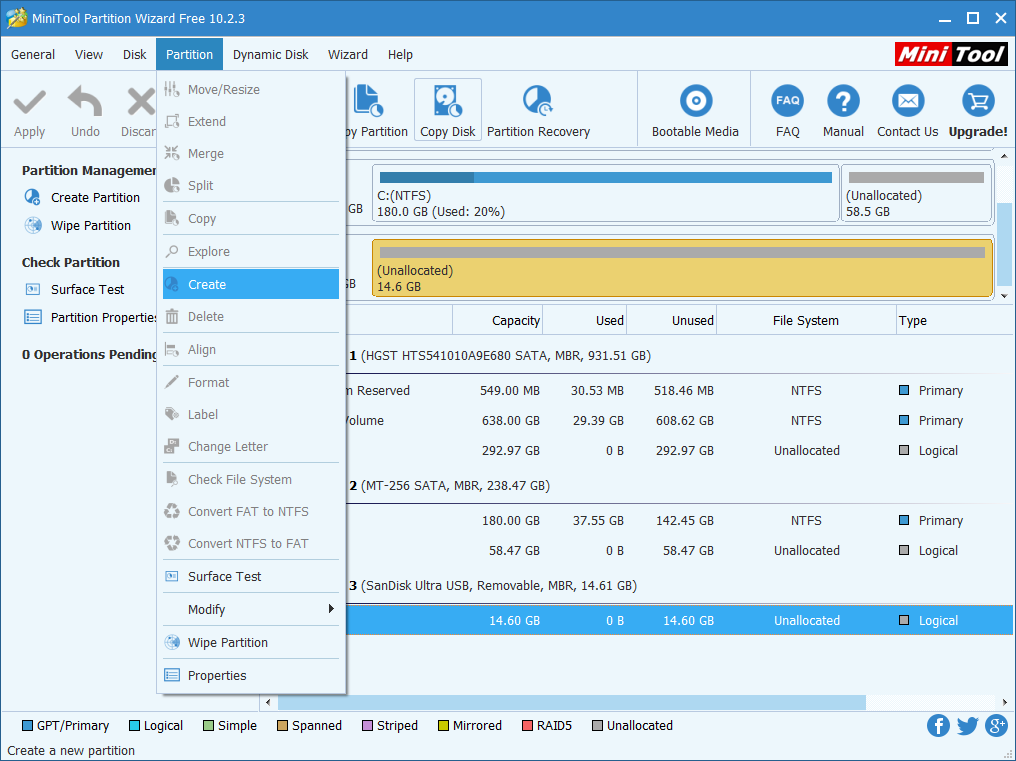
Task: Open the Dynamic Disk menu
Action: coord(270,55)
